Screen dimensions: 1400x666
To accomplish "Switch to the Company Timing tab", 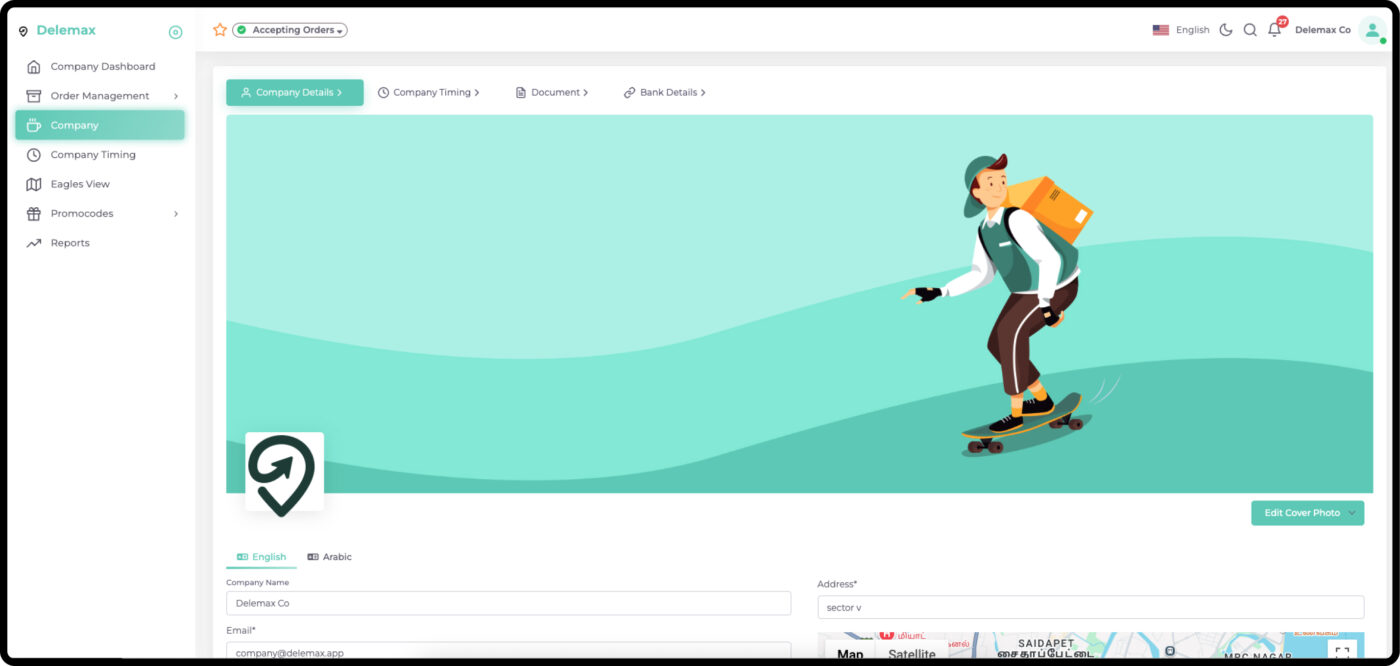I will coord(429,92).
